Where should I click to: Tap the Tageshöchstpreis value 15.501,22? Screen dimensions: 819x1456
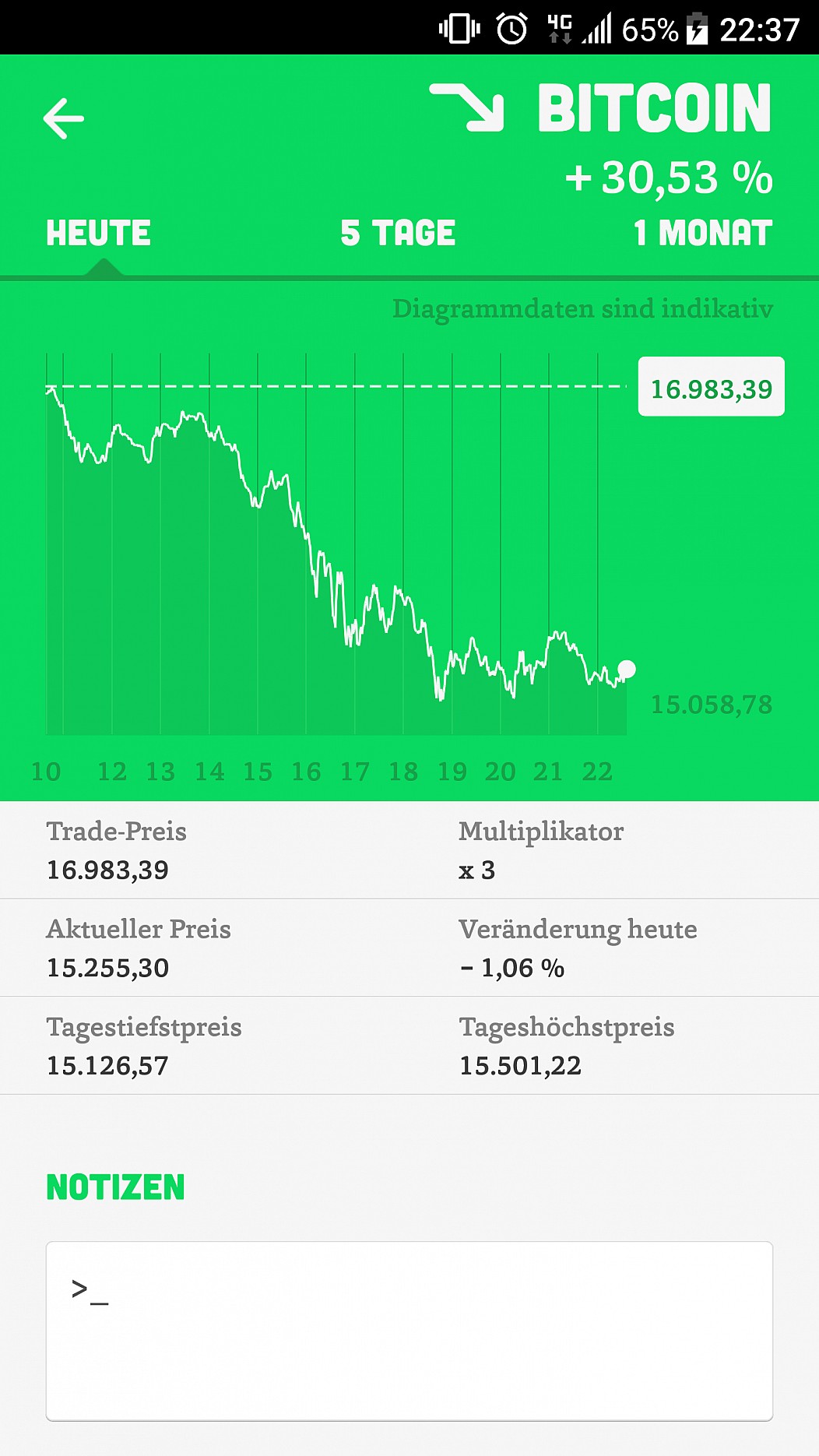[x=520, y=1065]
